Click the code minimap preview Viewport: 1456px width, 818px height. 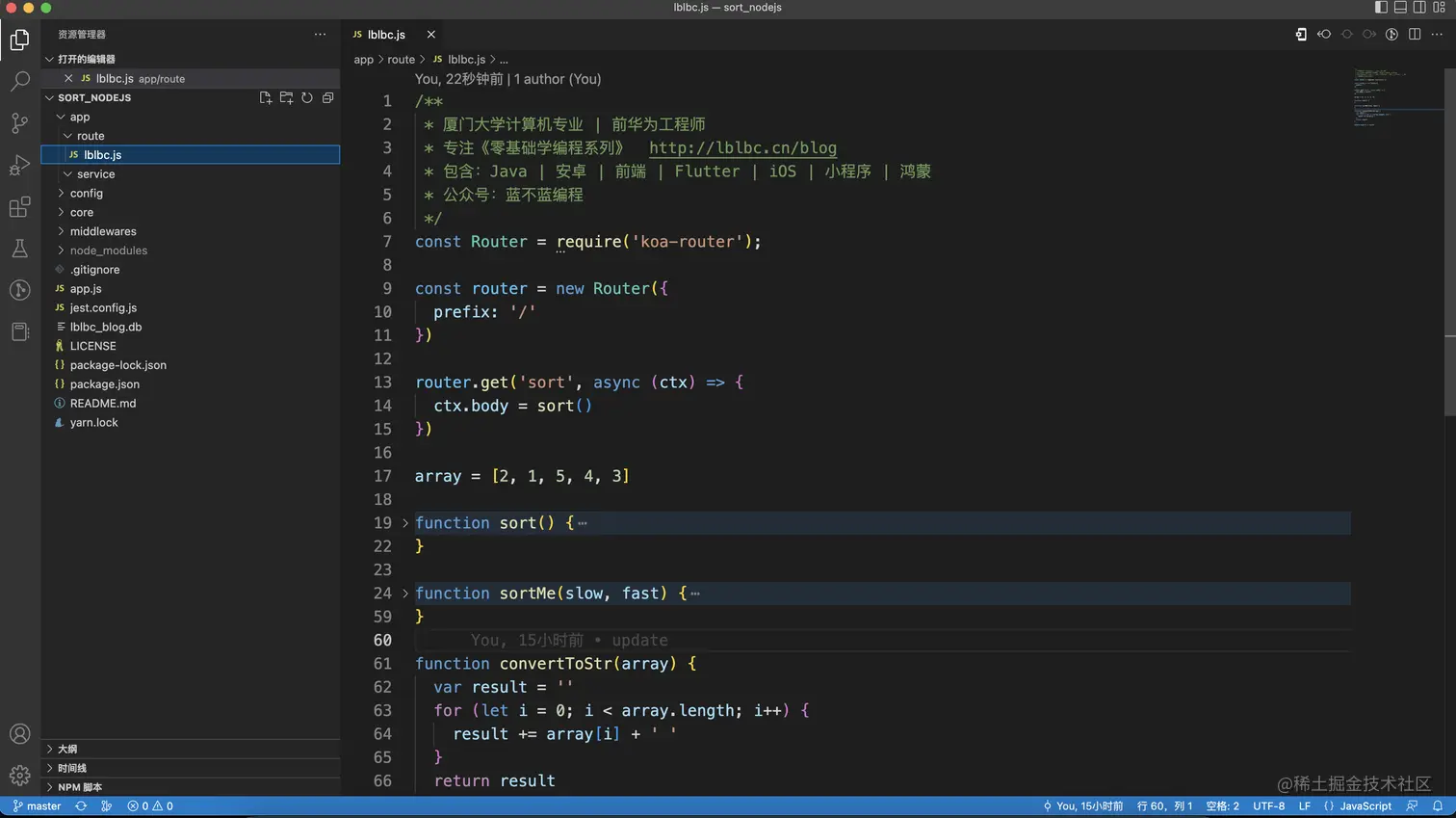(1396, 96)
